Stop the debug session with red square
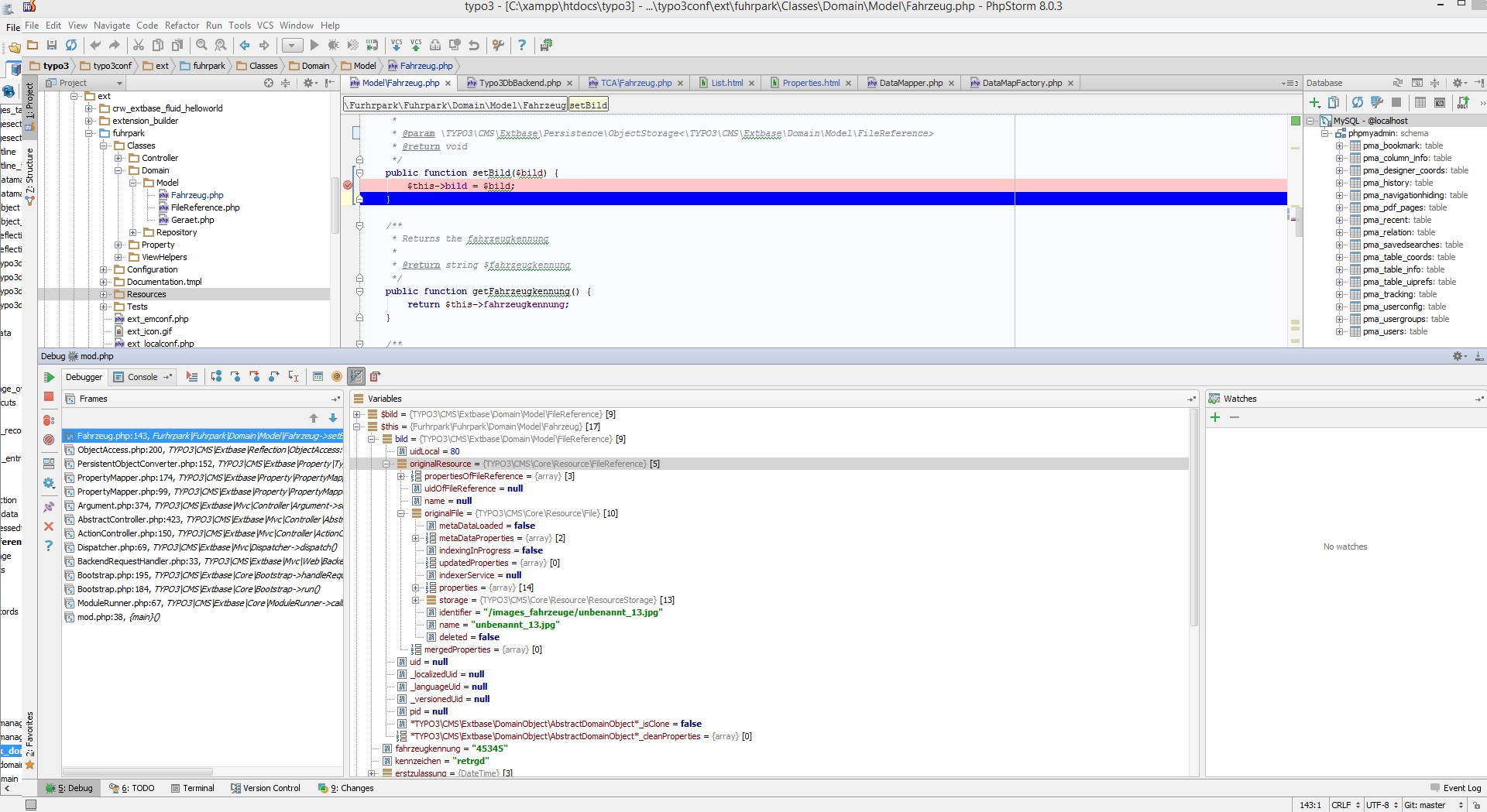The height and width of the screenshot is (812, 1487). click(x=49, y=396)
